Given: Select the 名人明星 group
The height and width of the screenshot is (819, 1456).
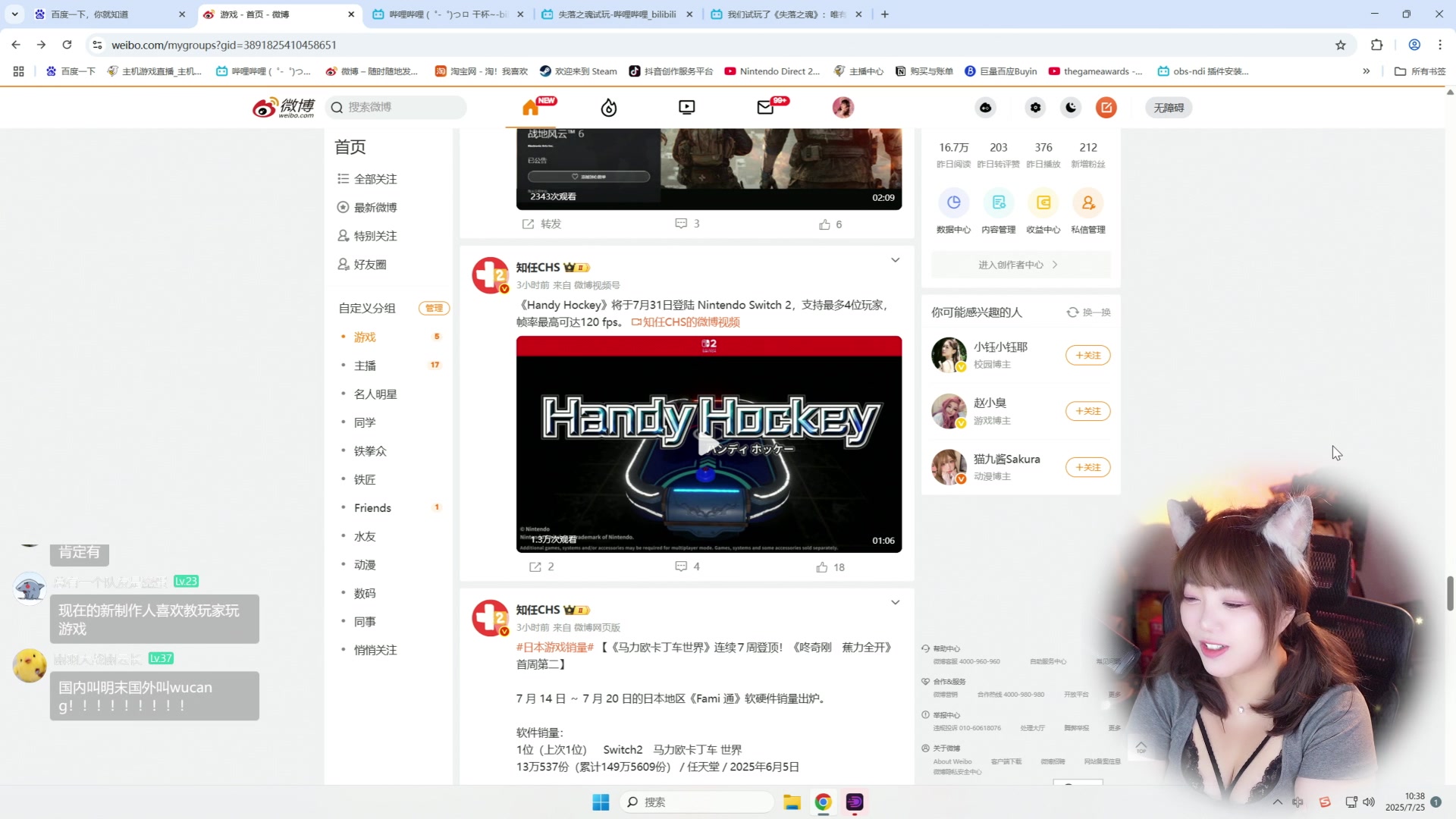Looking at the screenshot, I should (375, 394).
